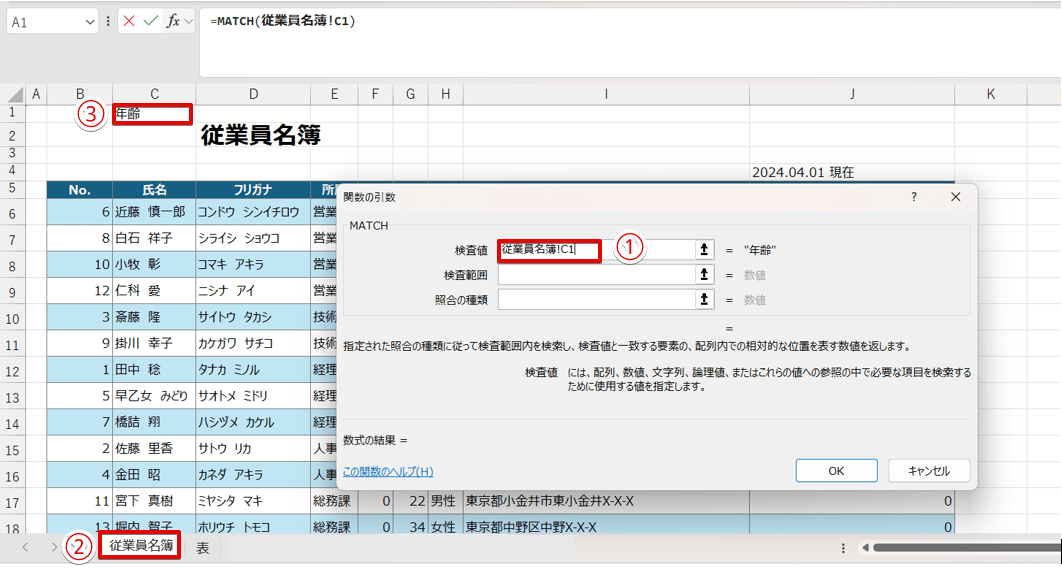
Task: Click the horizontal scrollbar at bottom
Action: [x=960, y=548]
